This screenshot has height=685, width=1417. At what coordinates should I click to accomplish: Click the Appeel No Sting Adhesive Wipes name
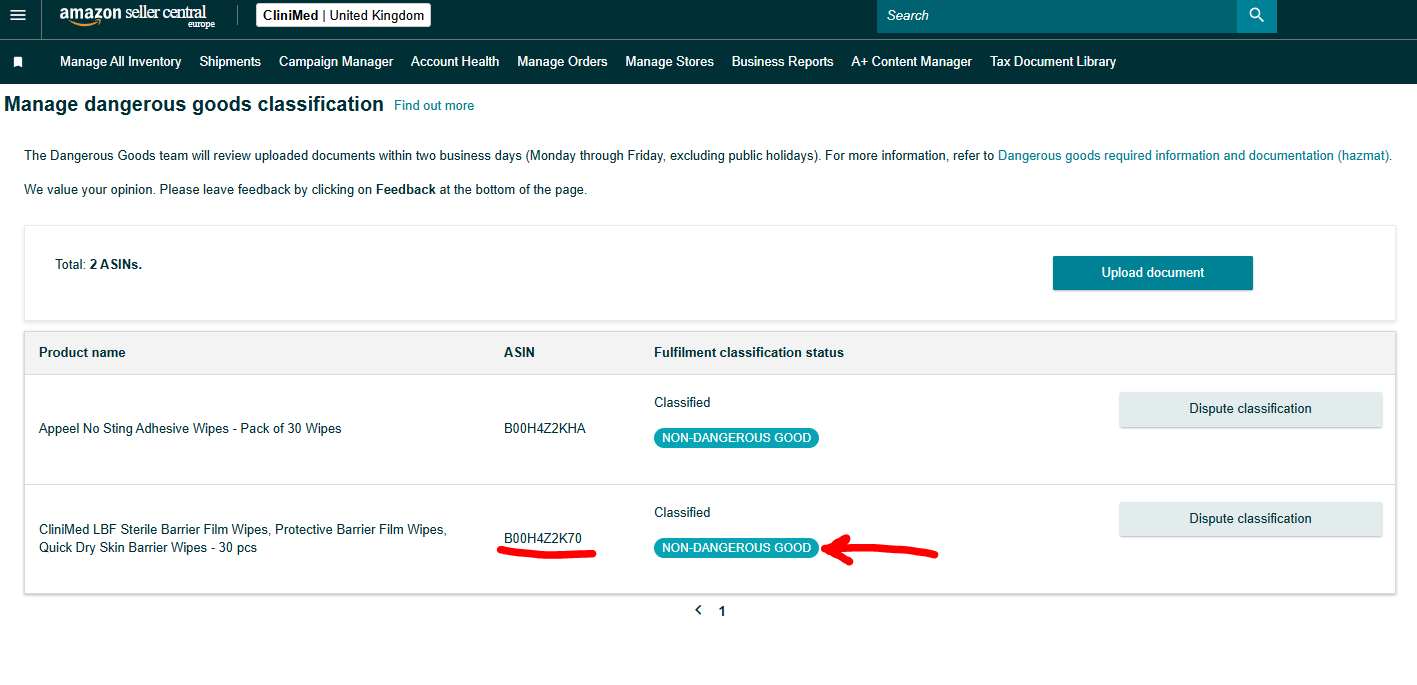click(x=190, y=429)
